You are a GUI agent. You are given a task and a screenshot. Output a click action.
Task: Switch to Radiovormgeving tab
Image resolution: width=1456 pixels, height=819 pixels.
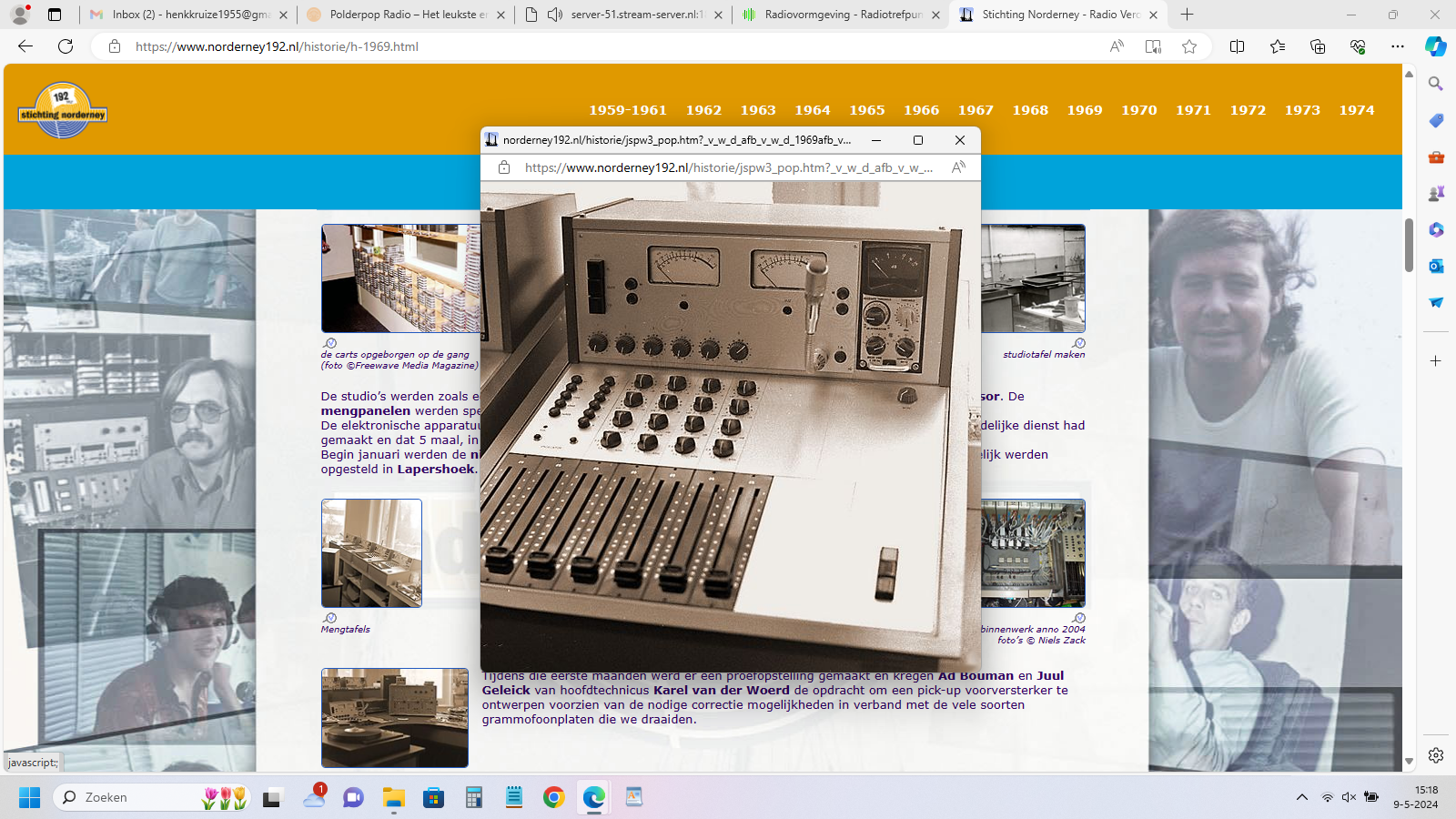click(x=842, y=15)
